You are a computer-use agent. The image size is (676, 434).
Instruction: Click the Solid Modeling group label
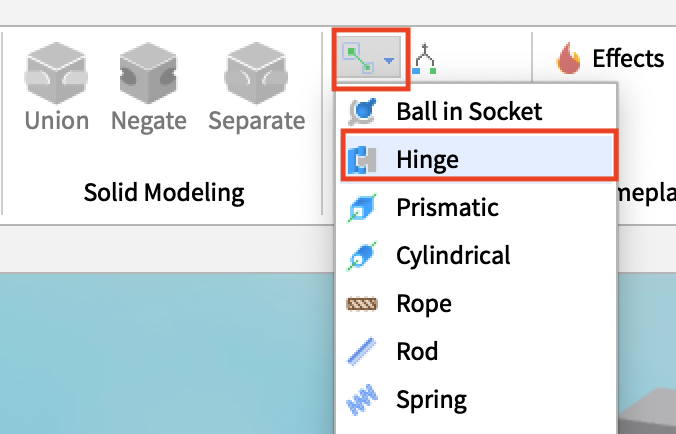coord(164,192)
